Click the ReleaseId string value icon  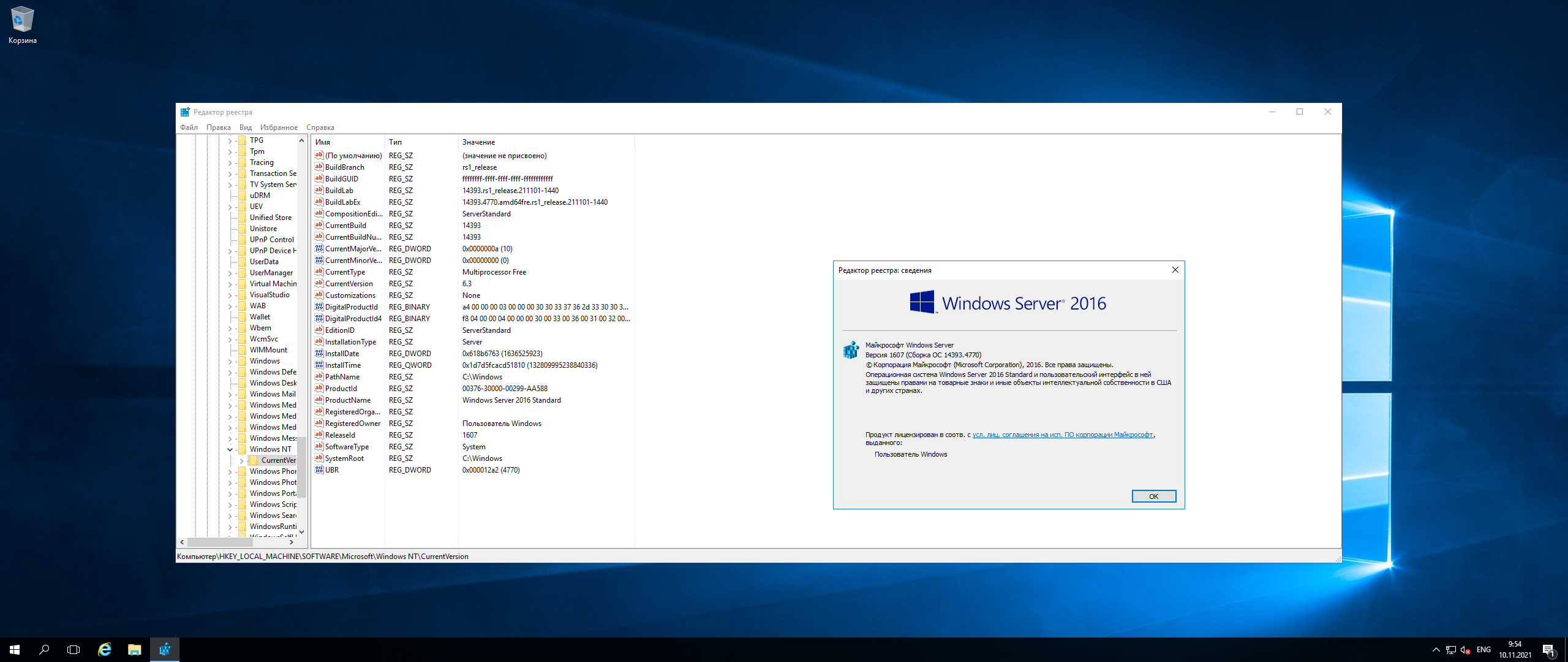318,435
